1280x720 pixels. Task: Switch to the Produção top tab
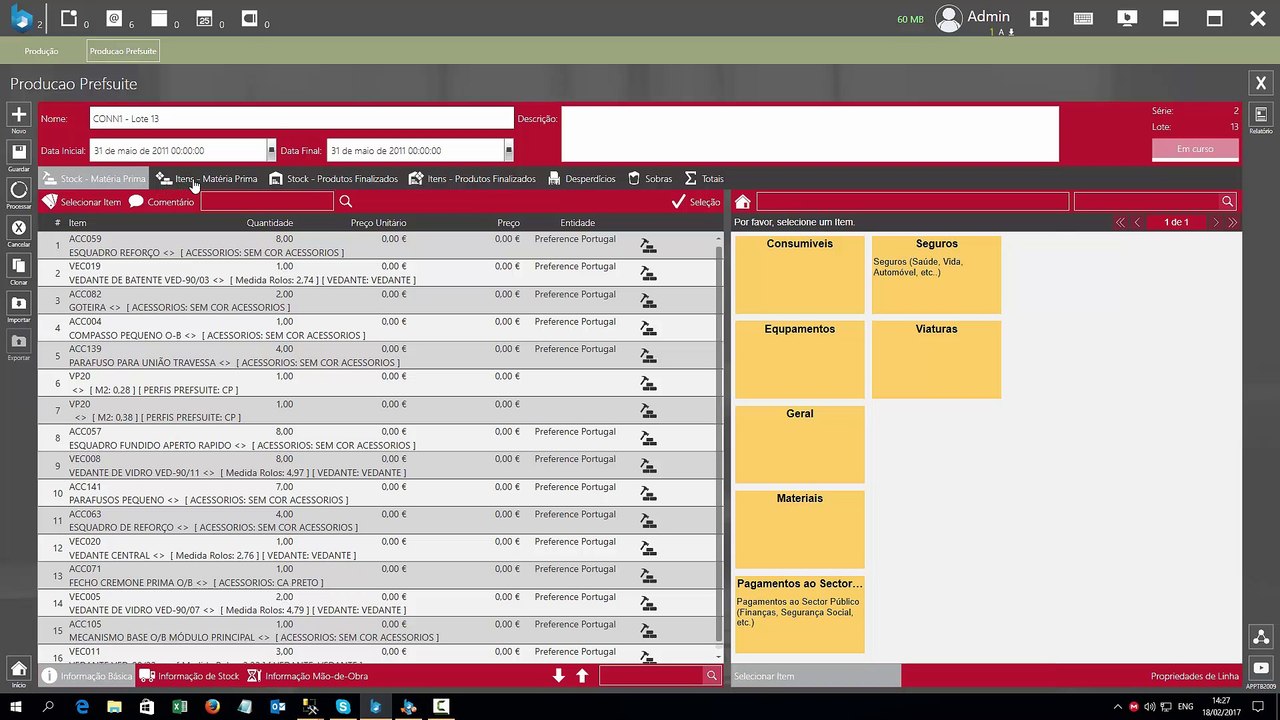pos(41,51)
